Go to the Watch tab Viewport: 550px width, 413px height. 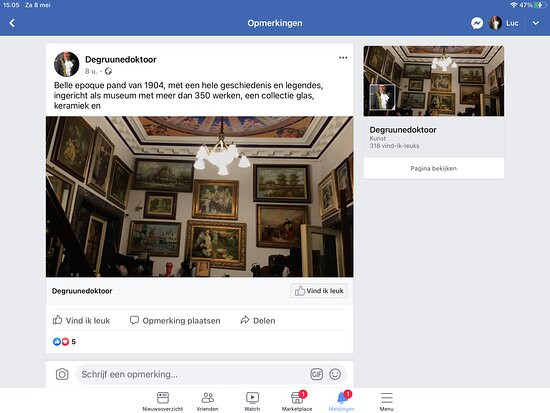click(252, 401)
